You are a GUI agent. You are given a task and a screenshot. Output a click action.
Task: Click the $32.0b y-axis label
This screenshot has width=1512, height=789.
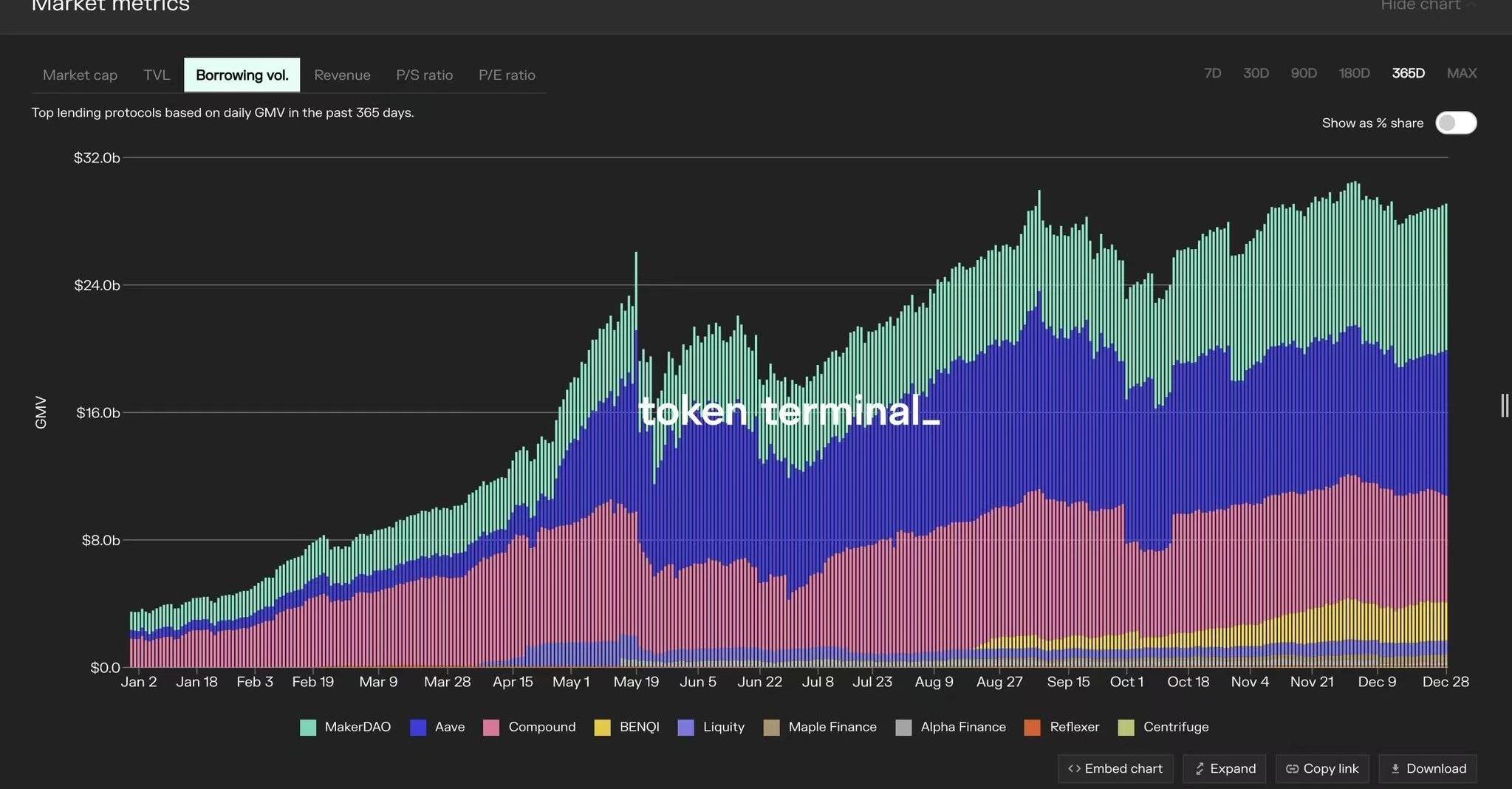[97, 157]
